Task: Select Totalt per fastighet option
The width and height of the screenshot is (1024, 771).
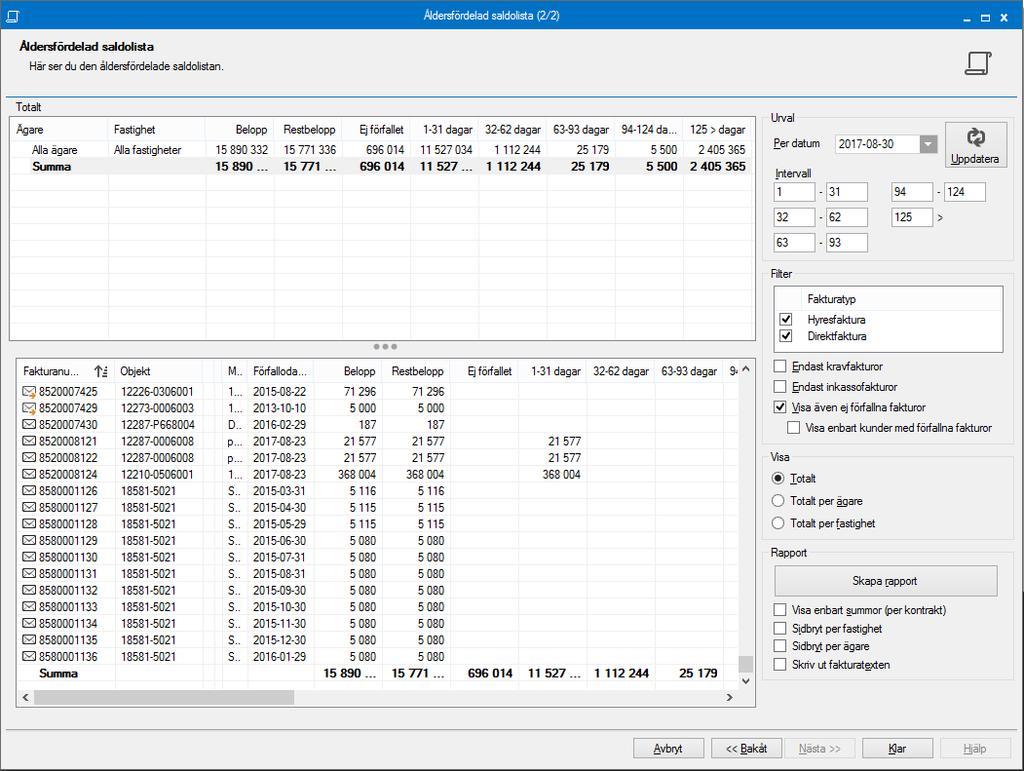Action: point(778,523)
